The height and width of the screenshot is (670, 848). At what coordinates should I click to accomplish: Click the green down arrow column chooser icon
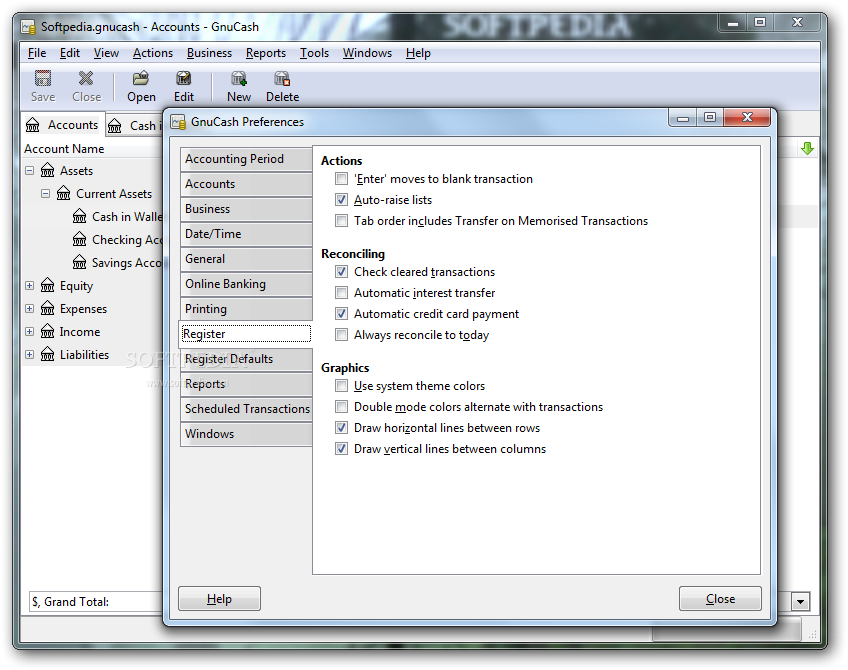pyautogui.click(x=807, y=149)
